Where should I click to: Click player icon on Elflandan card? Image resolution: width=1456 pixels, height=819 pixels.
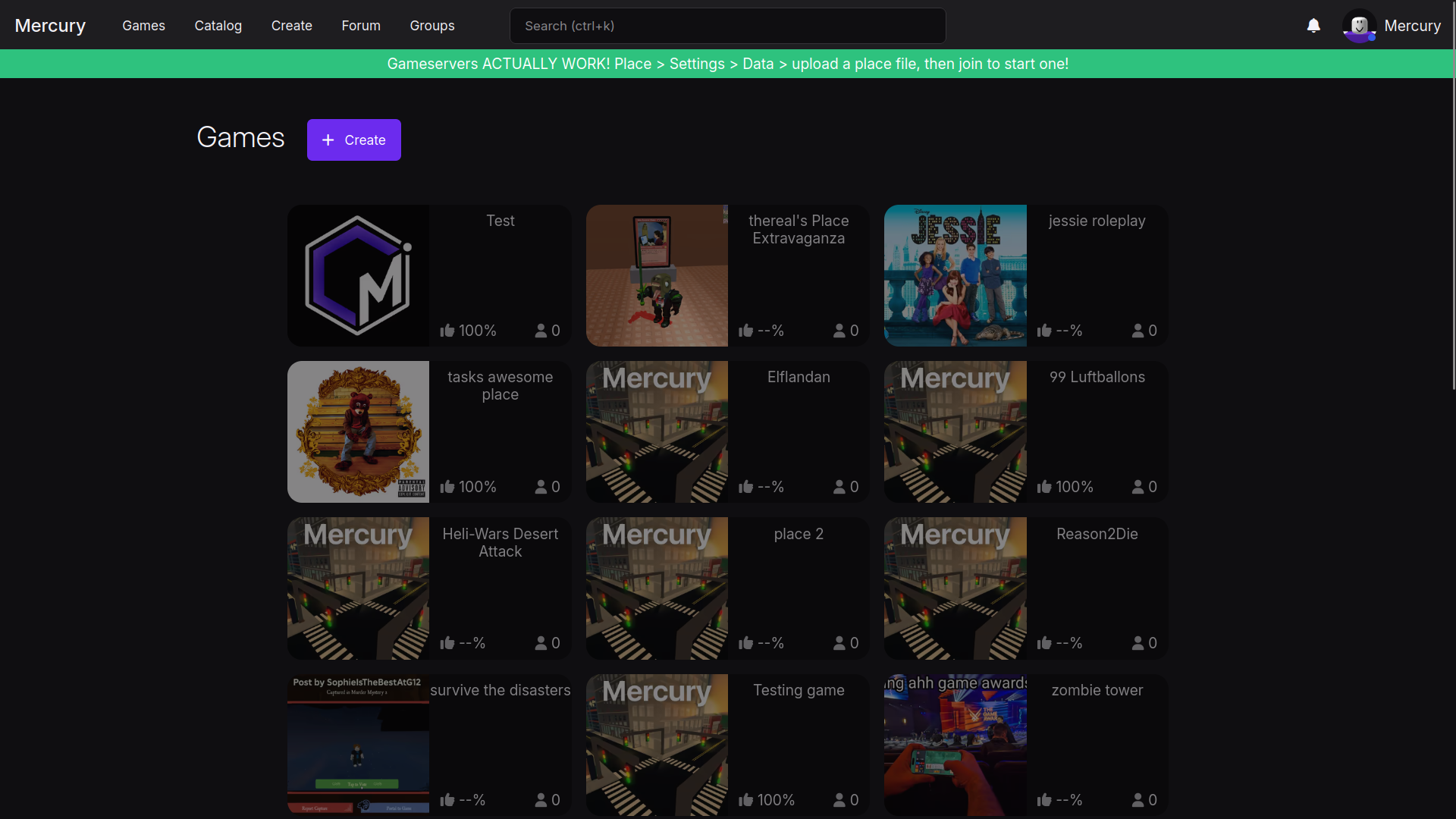[x=839, y=487]
